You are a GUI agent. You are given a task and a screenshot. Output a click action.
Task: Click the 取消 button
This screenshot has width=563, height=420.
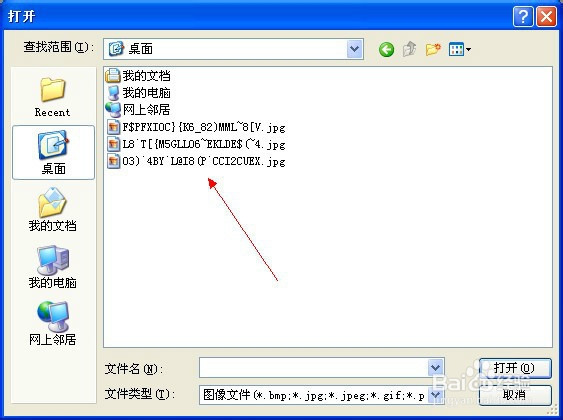515,395
